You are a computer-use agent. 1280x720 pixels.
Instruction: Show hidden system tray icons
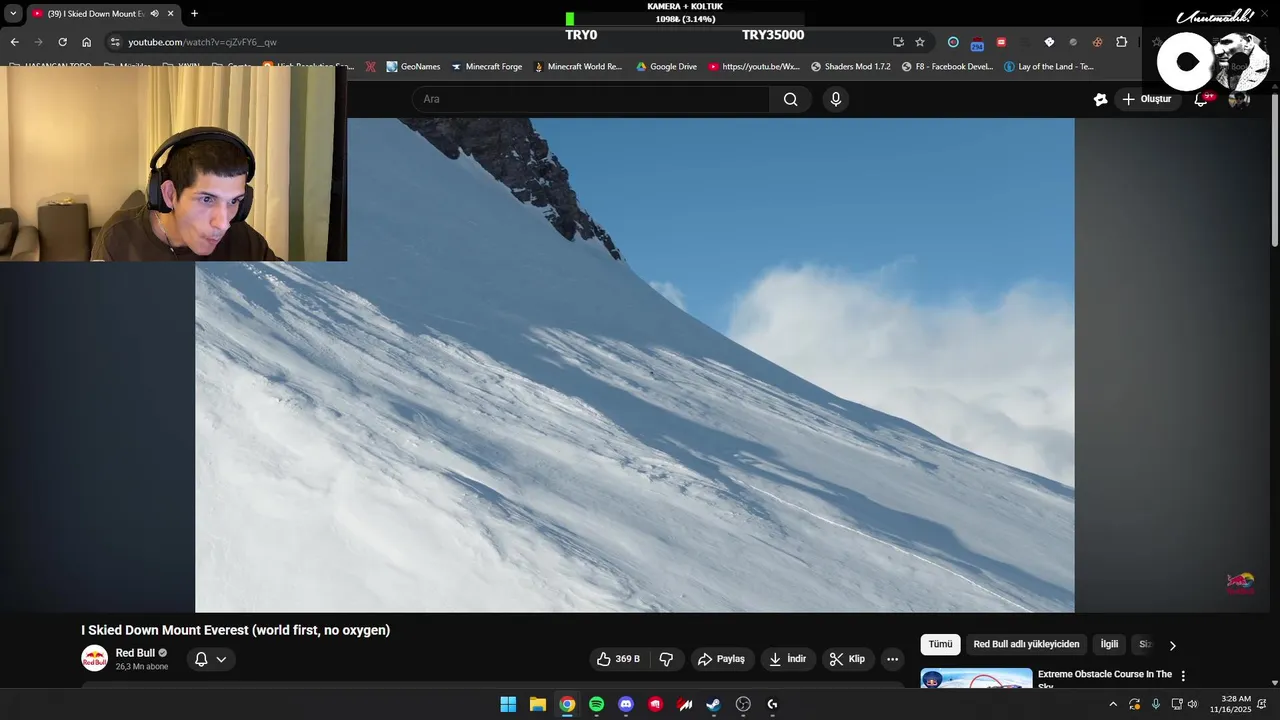1113,704
